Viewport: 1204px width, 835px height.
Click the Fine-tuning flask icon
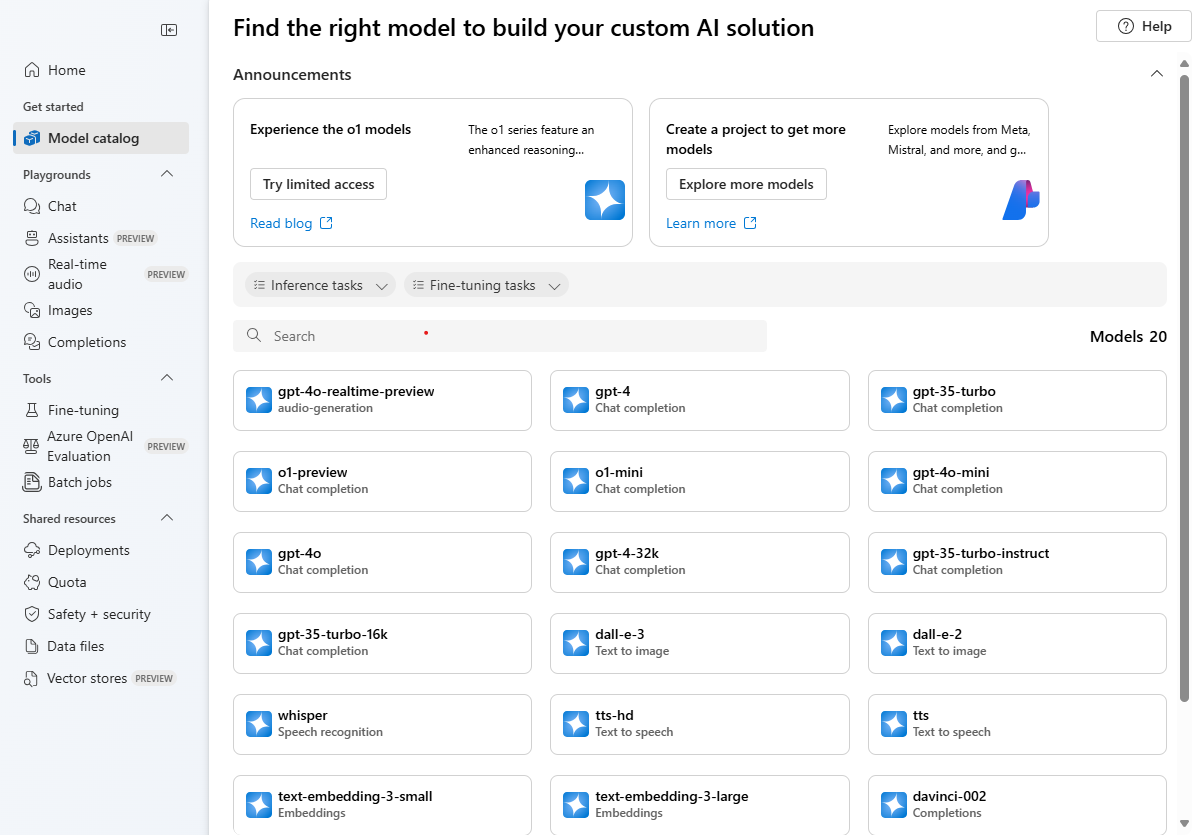(x=32, y=410)
